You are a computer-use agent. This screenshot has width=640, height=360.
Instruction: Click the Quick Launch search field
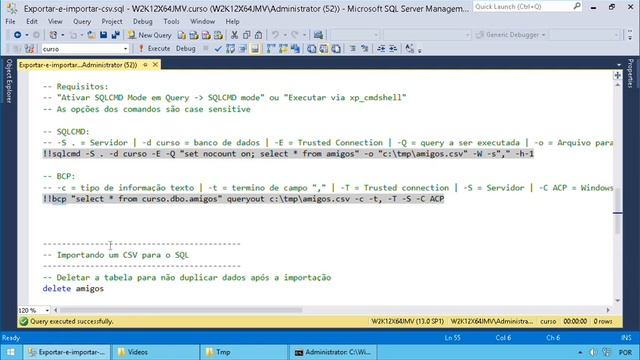click(x=527, y=7)
